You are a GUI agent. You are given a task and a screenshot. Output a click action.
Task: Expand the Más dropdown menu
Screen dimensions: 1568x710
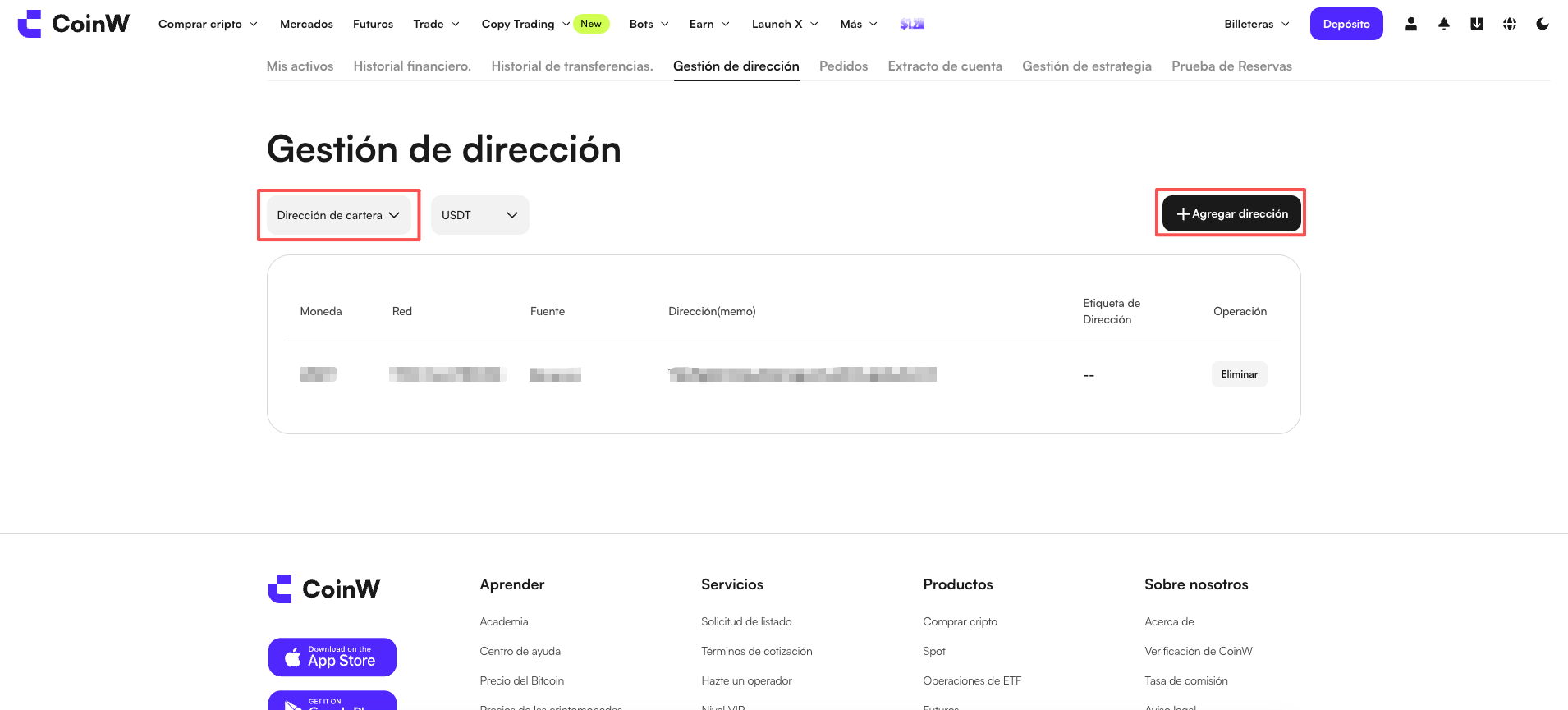[x=859, y=24]
